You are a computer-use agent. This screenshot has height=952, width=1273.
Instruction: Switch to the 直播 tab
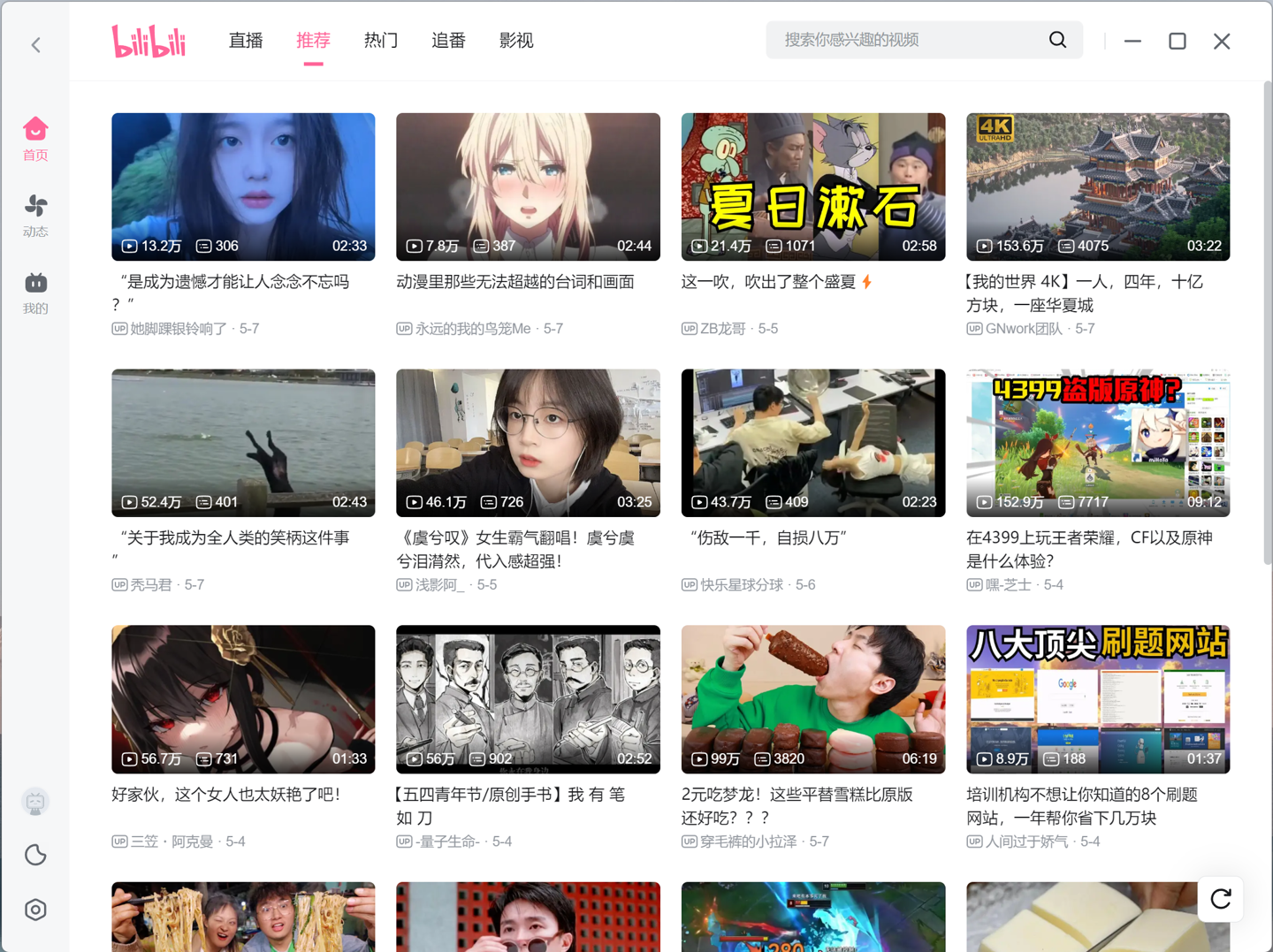[x=246, y=41]
